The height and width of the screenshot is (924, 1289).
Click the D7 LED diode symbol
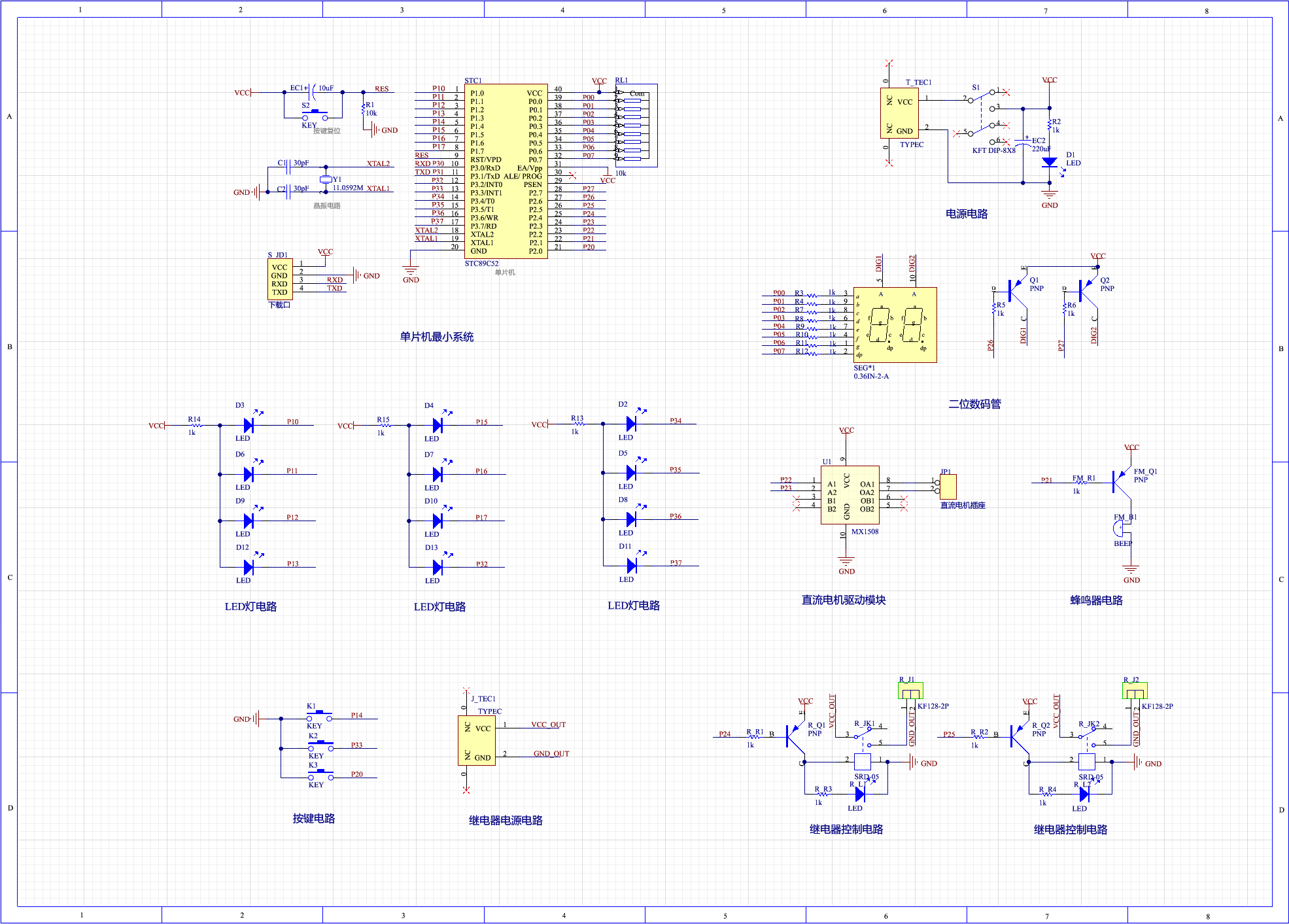pos(438,474)
